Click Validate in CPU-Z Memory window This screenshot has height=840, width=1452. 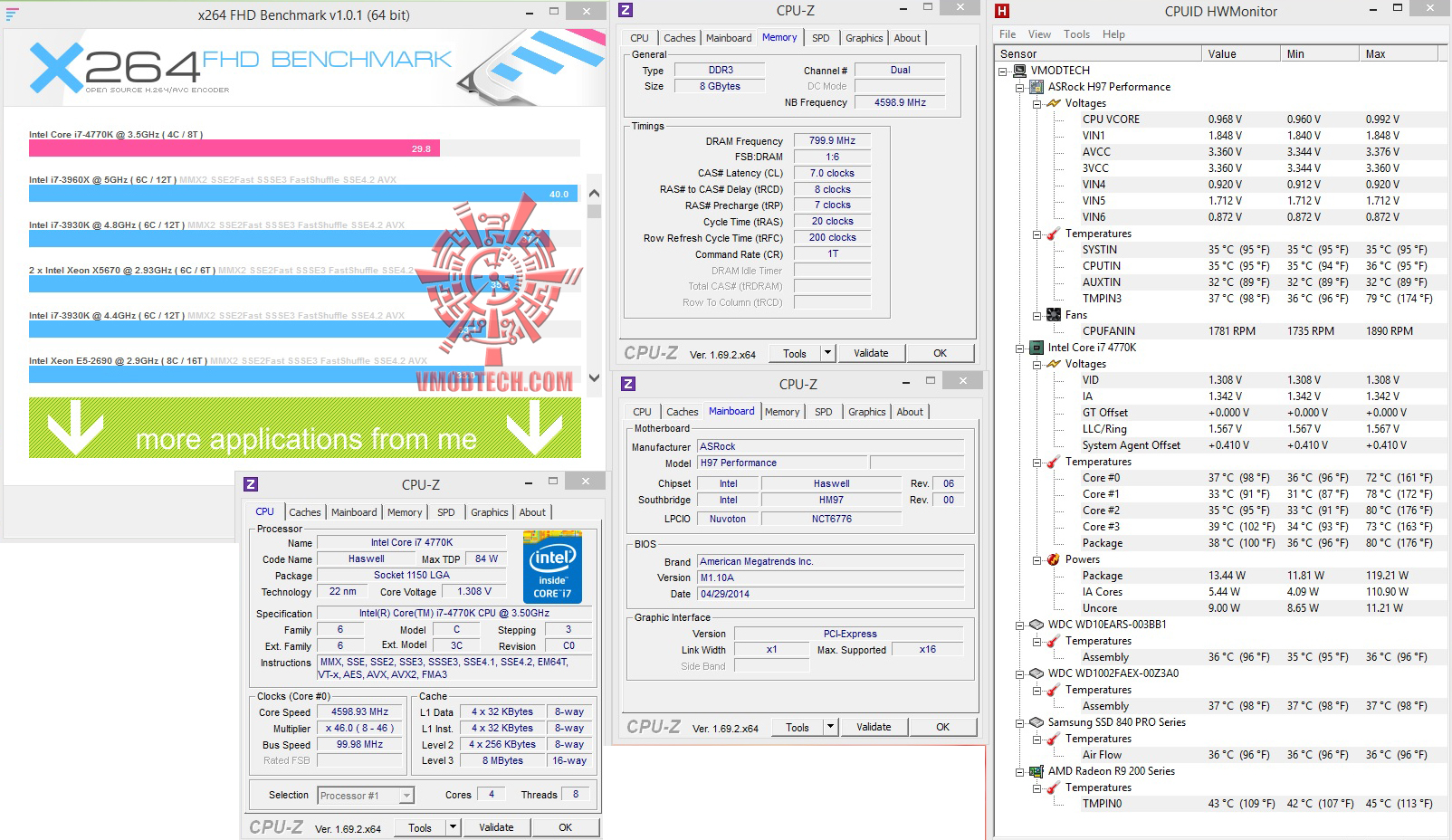click(871, 353)
